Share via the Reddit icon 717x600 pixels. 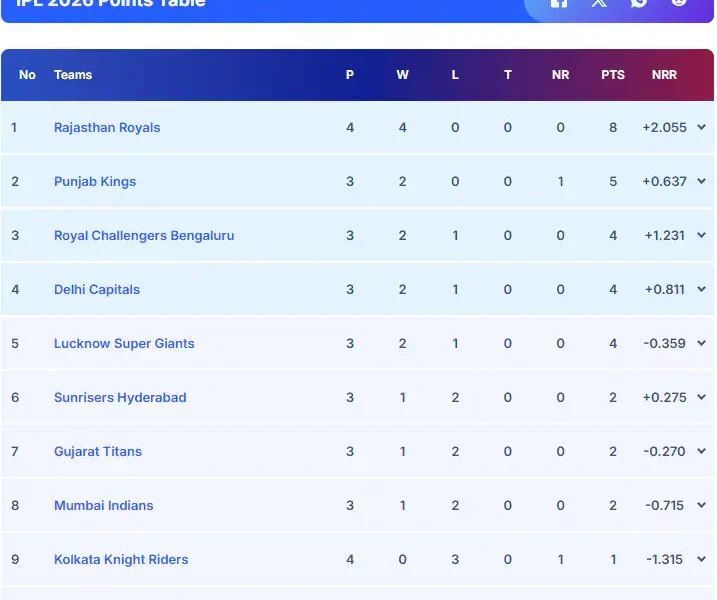click(679, 3)
